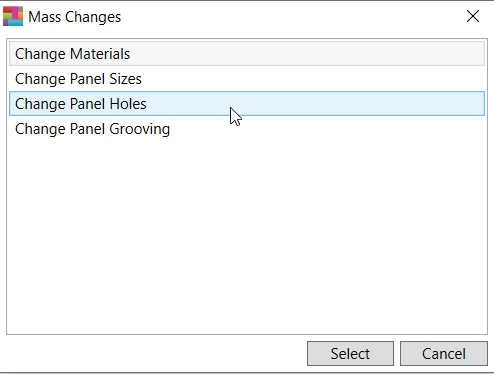Click the Mass Changes title text
494x374 pixels.
(74, 17)
